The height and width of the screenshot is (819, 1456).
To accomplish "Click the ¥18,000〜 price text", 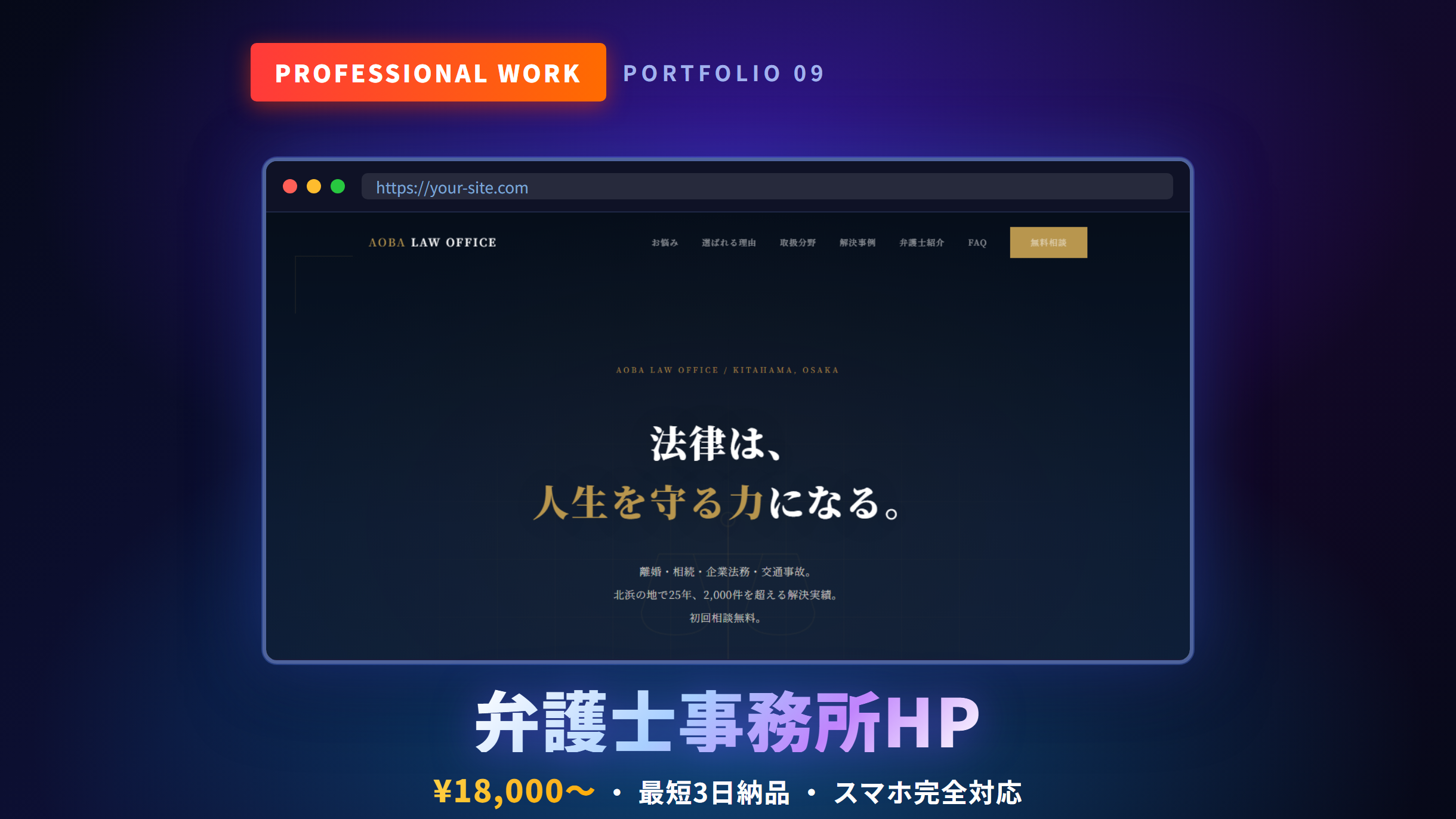I will point(513,792).
